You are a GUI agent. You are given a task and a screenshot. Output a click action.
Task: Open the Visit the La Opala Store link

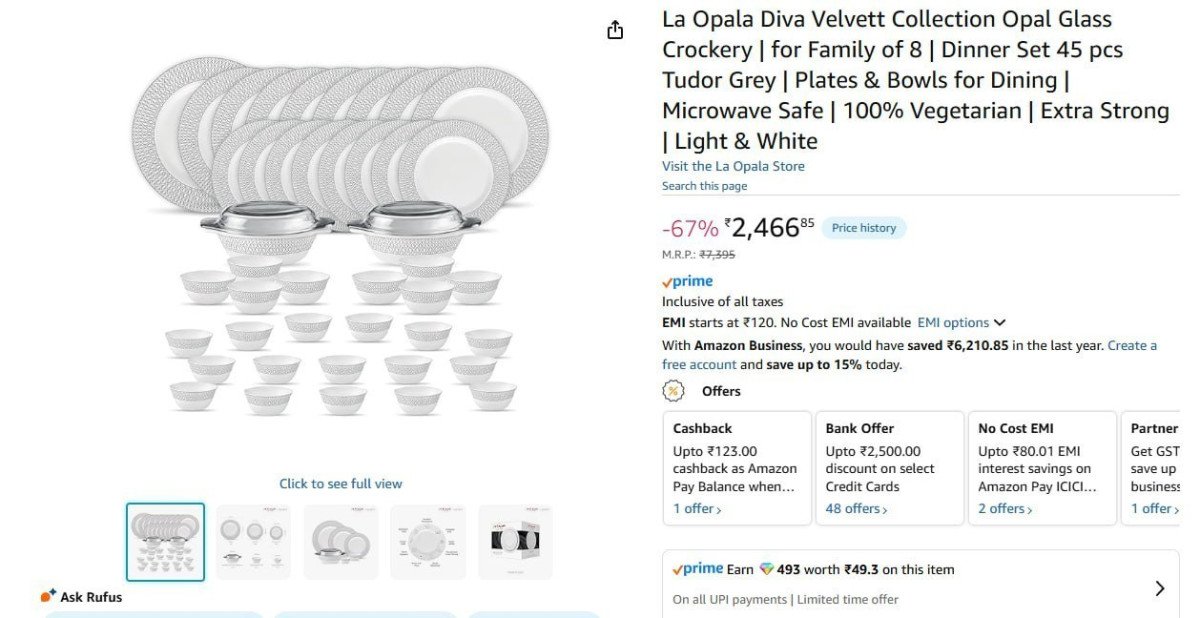[733, 165]
